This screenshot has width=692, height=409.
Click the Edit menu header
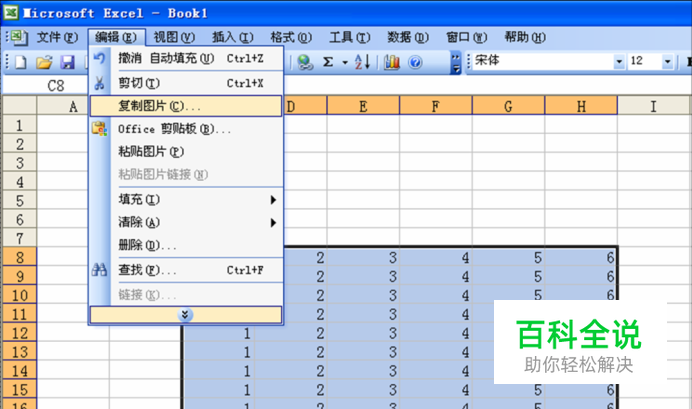coord(116,38)
